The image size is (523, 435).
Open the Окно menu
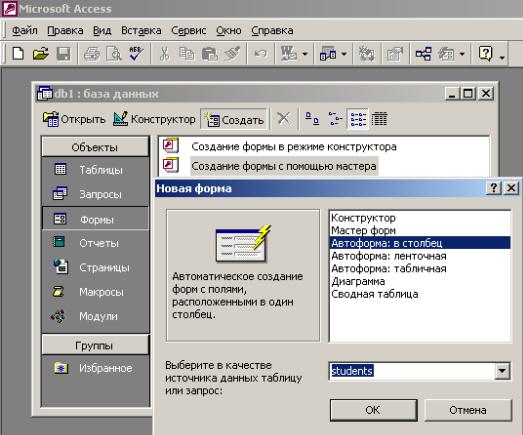228,30
